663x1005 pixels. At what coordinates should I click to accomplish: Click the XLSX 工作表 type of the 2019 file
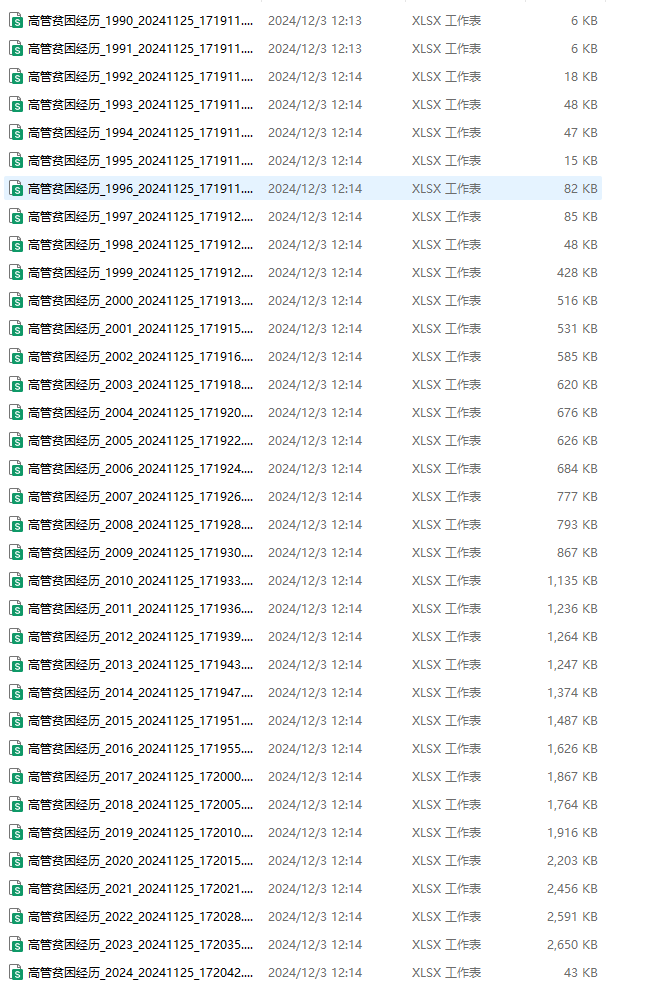[x=446, y=832]
